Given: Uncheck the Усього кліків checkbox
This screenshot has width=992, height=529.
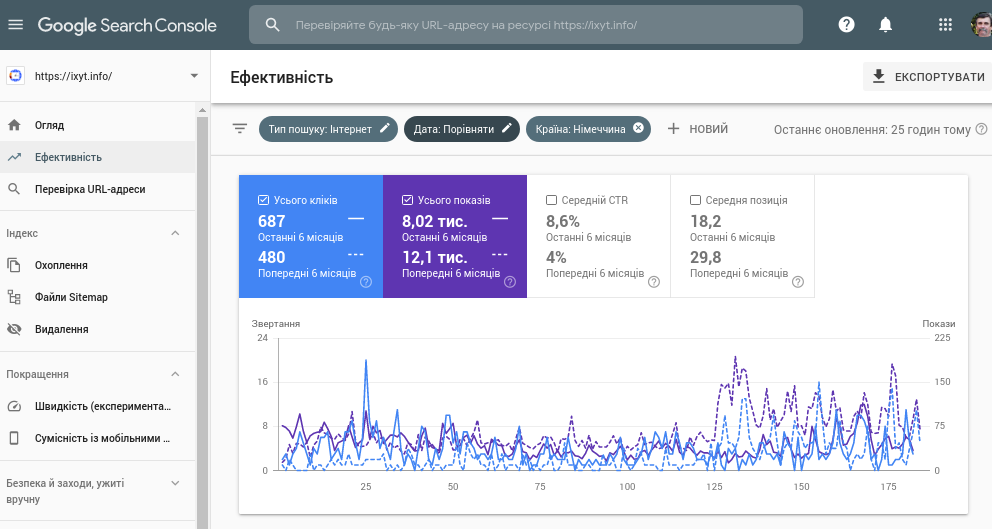Looking at the screenshot, I should click(x=263, y=200).
